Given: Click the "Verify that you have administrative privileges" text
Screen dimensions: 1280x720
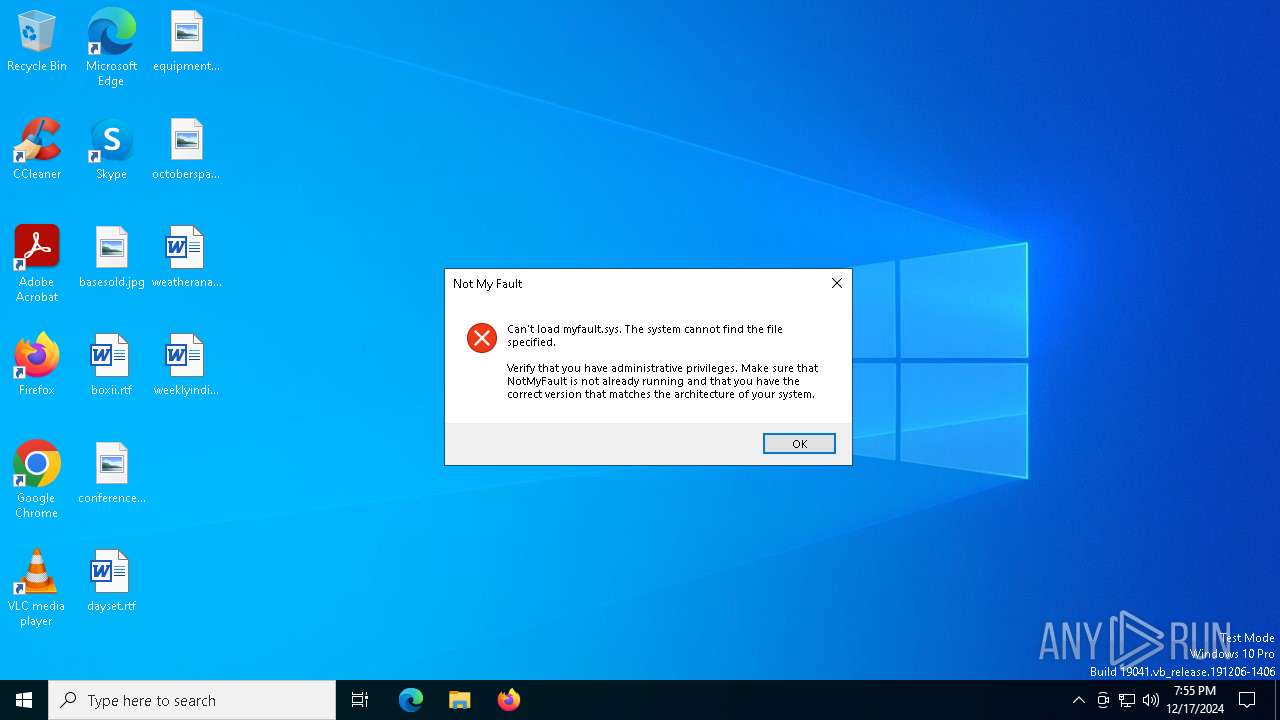Looking at the screenshot, I should (662, 381).
